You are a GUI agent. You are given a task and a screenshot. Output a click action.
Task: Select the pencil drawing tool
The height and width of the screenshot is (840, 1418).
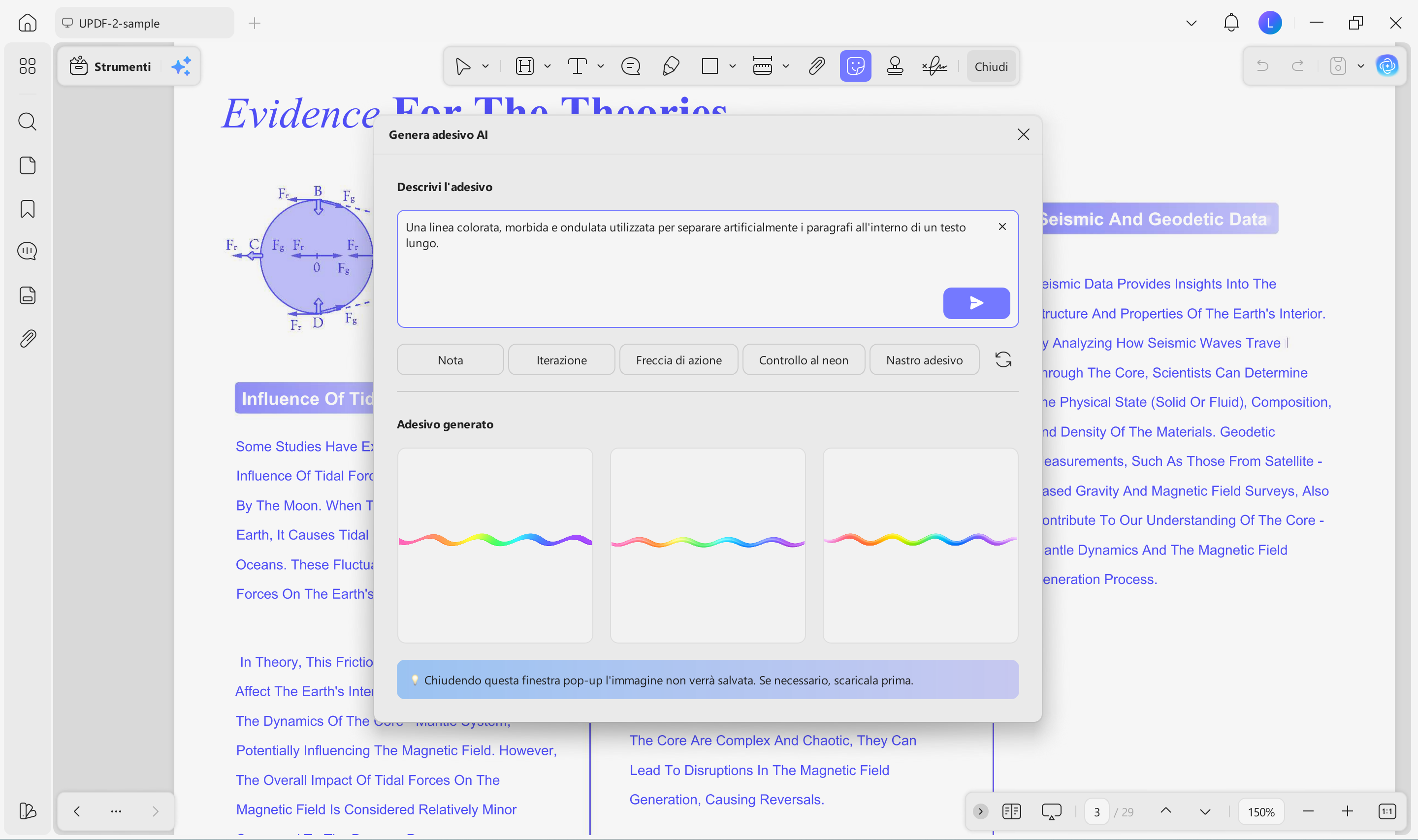671,66
